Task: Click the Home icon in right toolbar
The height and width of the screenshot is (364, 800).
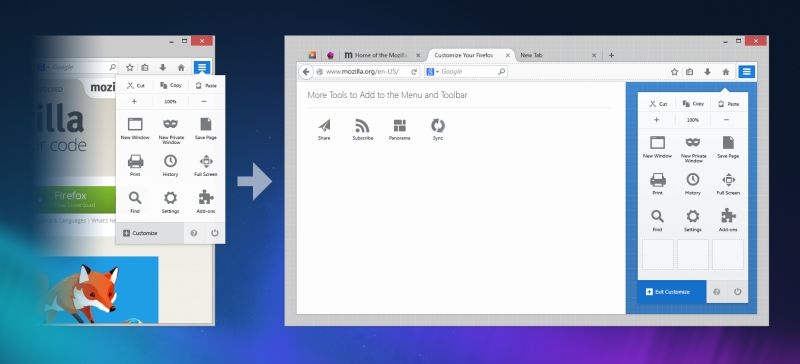Action: tap(726, 72)
